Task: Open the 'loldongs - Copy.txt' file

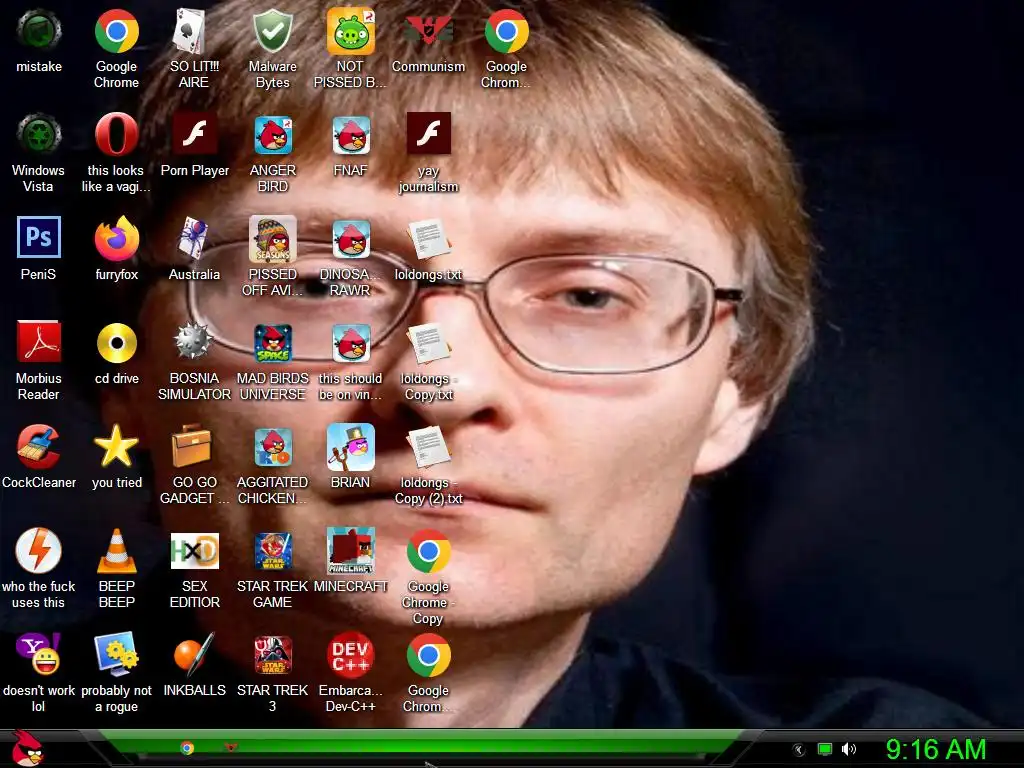Action: pyautogui.click(x=428, y=342)
